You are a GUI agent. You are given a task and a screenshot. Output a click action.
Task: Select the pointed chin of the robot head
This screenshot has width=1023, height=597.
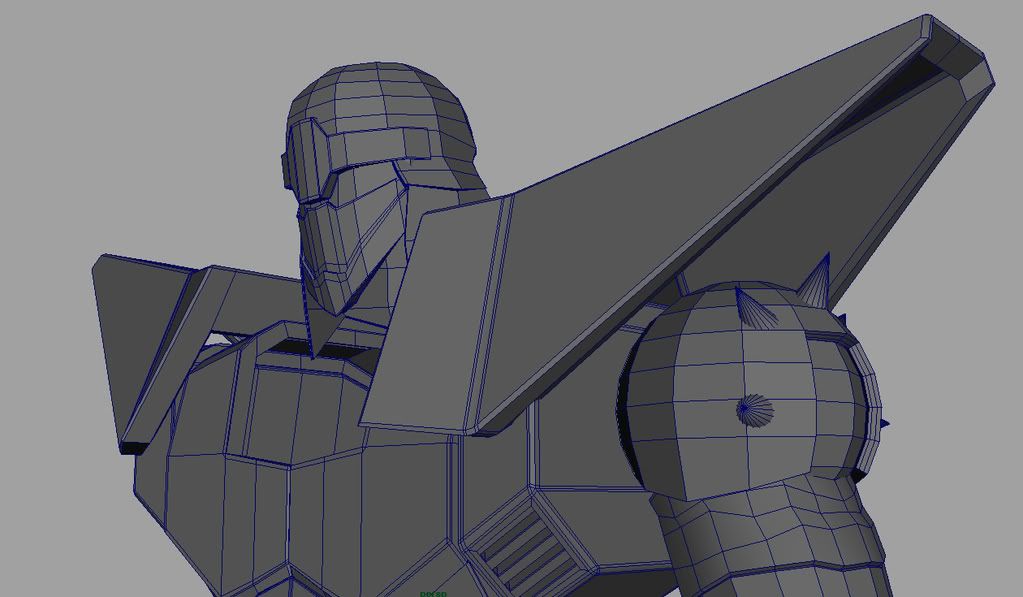click(x=320, y=330)
